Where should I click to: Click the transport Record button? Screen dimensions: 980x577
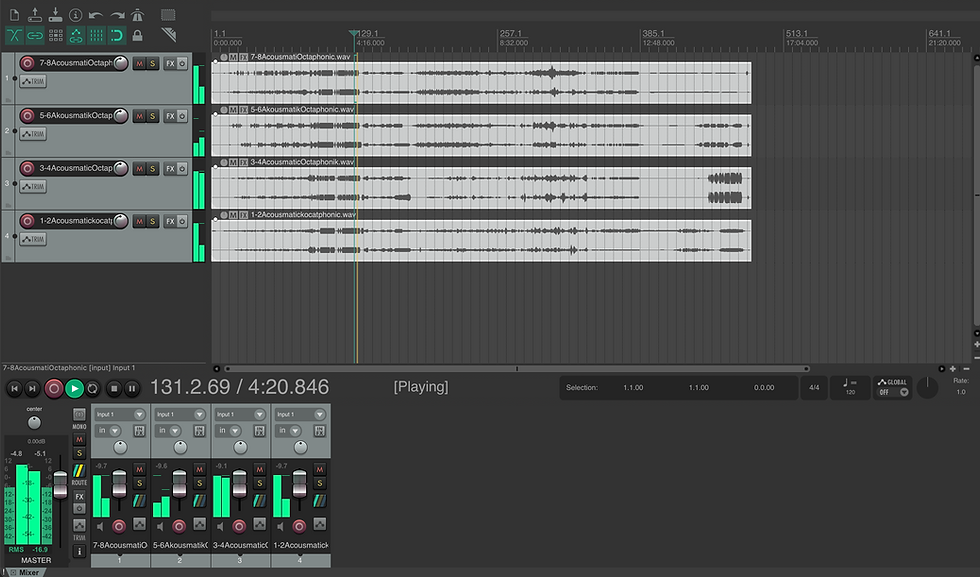click(x=54, y=389)
